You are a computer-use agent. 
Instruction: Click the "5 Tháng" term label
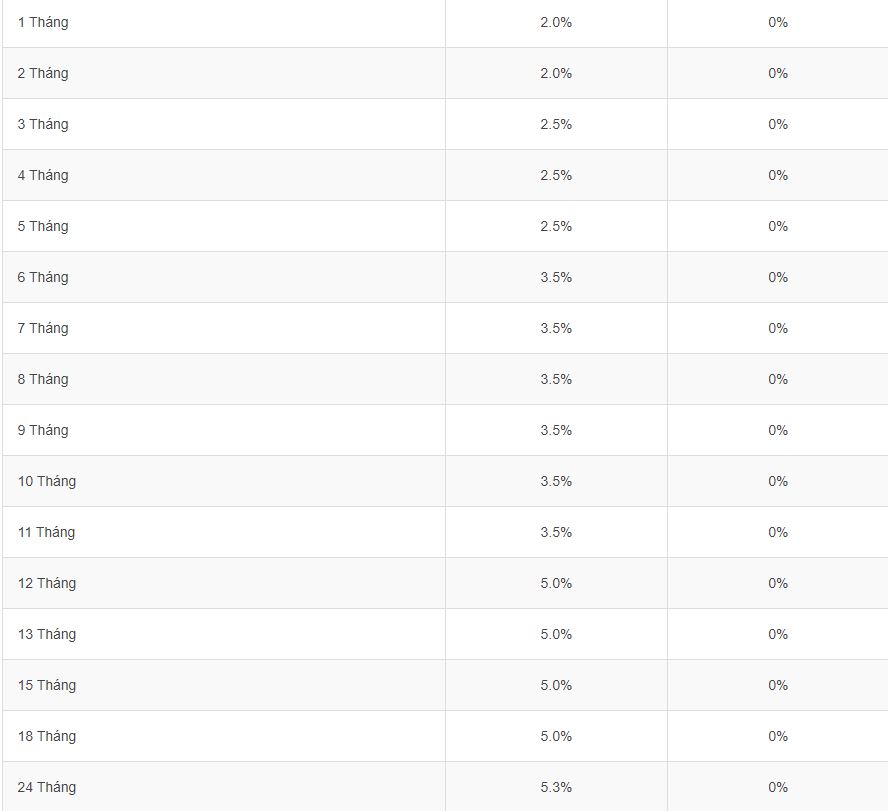click(x=43, y=226)
